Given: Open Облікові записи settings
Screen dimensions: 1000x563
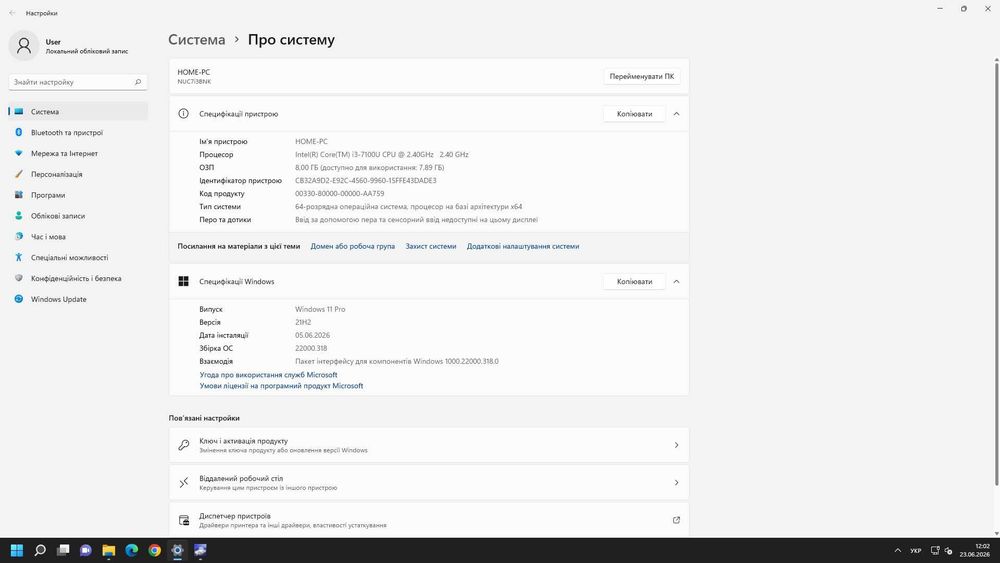Looking at the screenshot, I should tap(78, 216).
